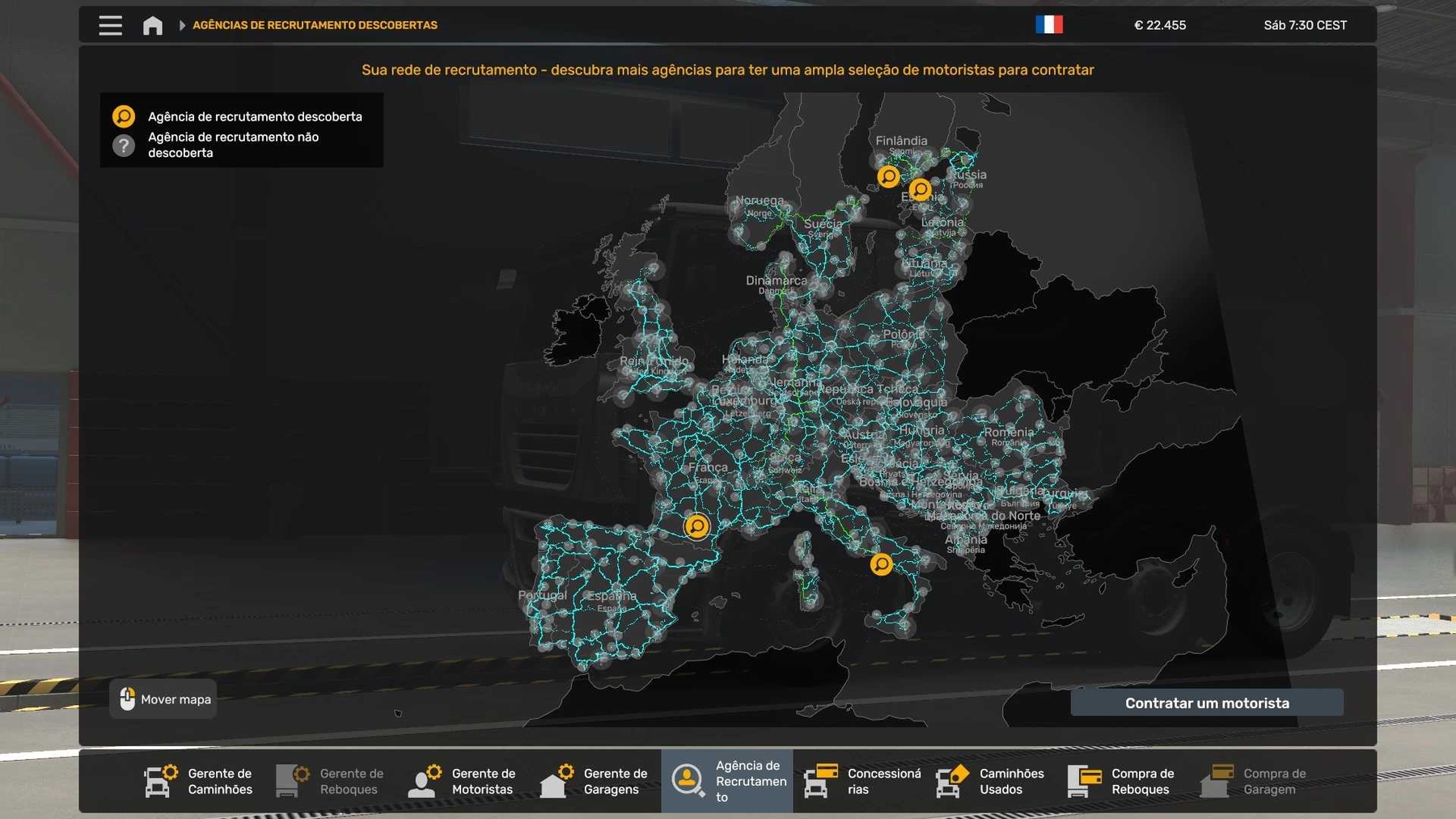
Task: Click the French flag icon
Action: tap(1049, 25)
